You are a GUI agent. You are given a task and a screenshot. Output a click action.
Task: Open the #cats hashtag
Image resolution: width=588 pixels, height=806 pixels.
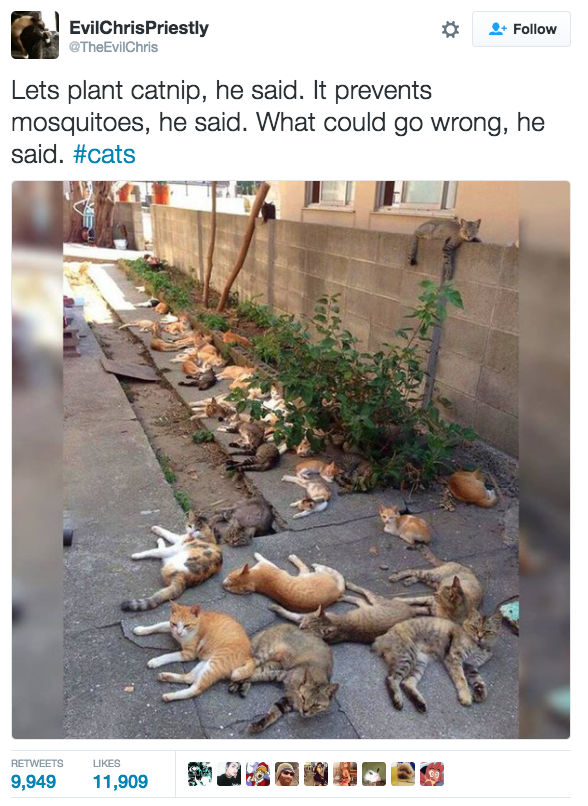point(104,154)
